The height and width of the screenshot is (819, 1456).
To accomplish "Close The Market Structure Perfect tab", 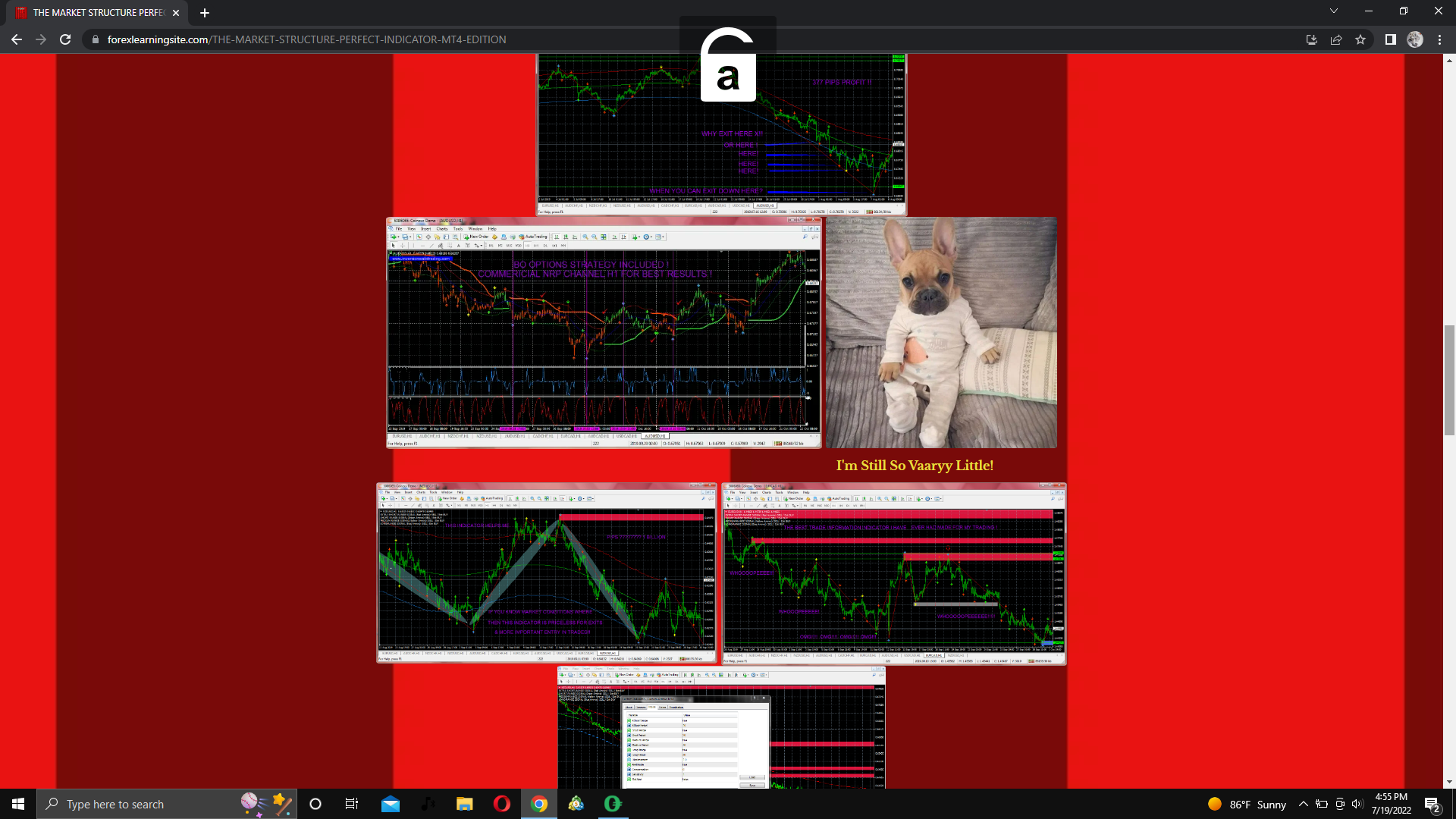I will 176,13.
